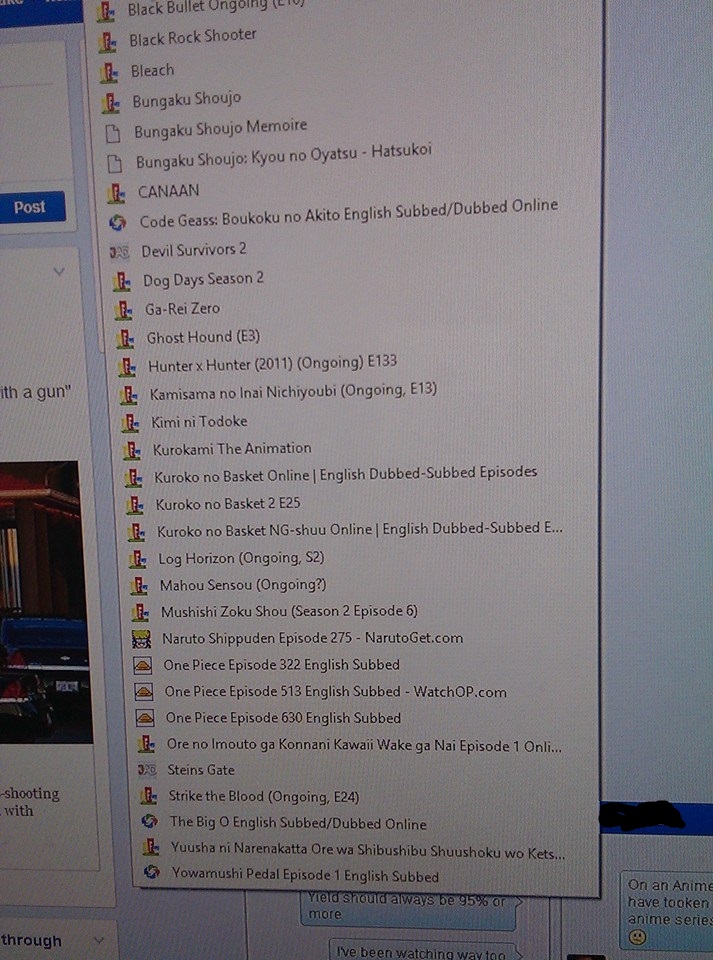This screenshot has height=960, width=713.
Task: Click the blue Post button
Action: click(x=30, y=208)
